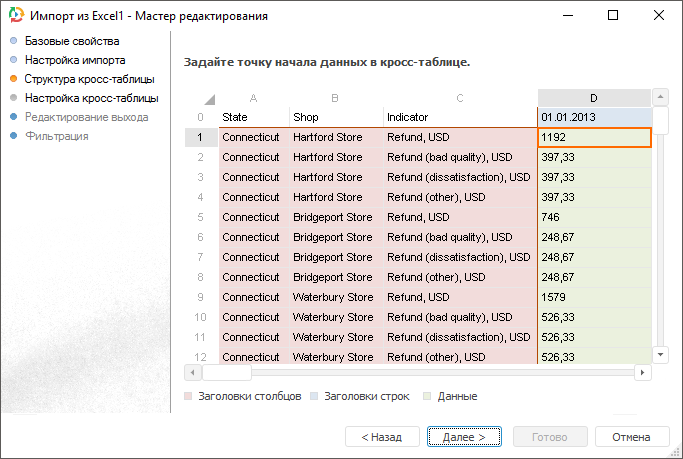Click the horizontal scrollbar right arrow
The width and height of the screenshot is (683, 459).
tap(643, 373)
